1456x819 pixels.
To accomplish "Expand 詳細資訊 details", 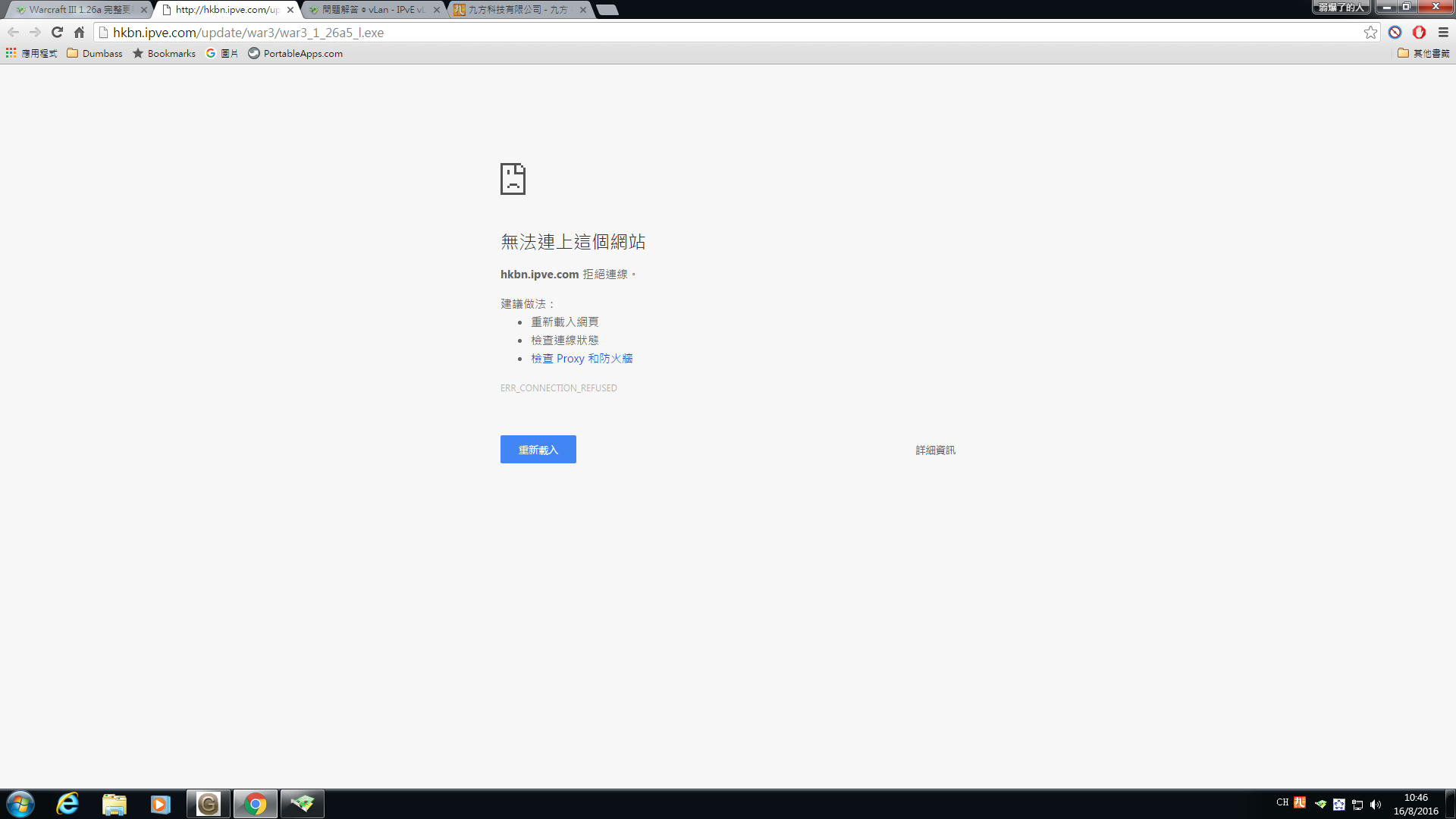I will pos(935,450).
